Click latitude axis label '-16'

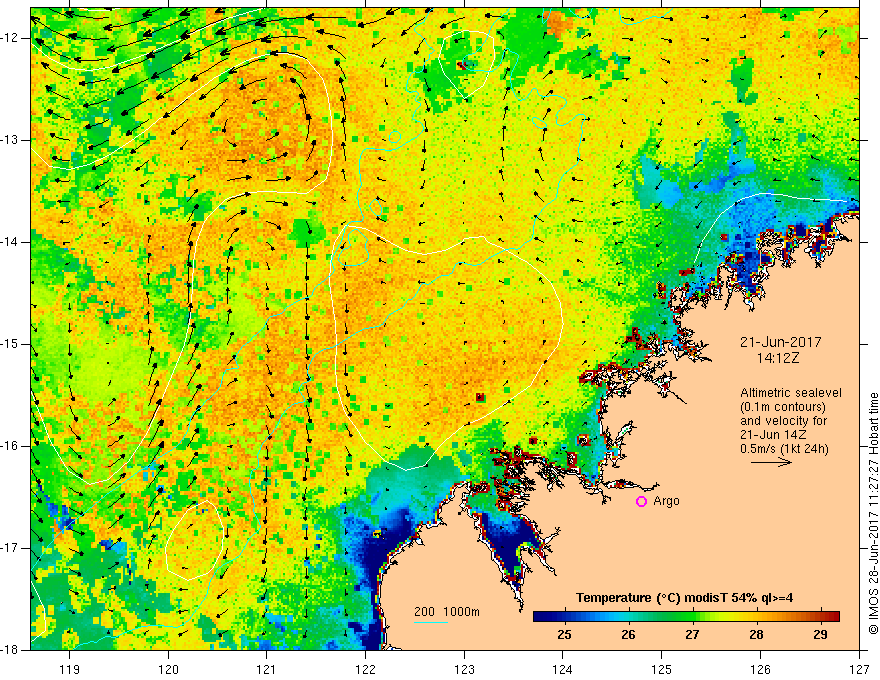[11, 446]
